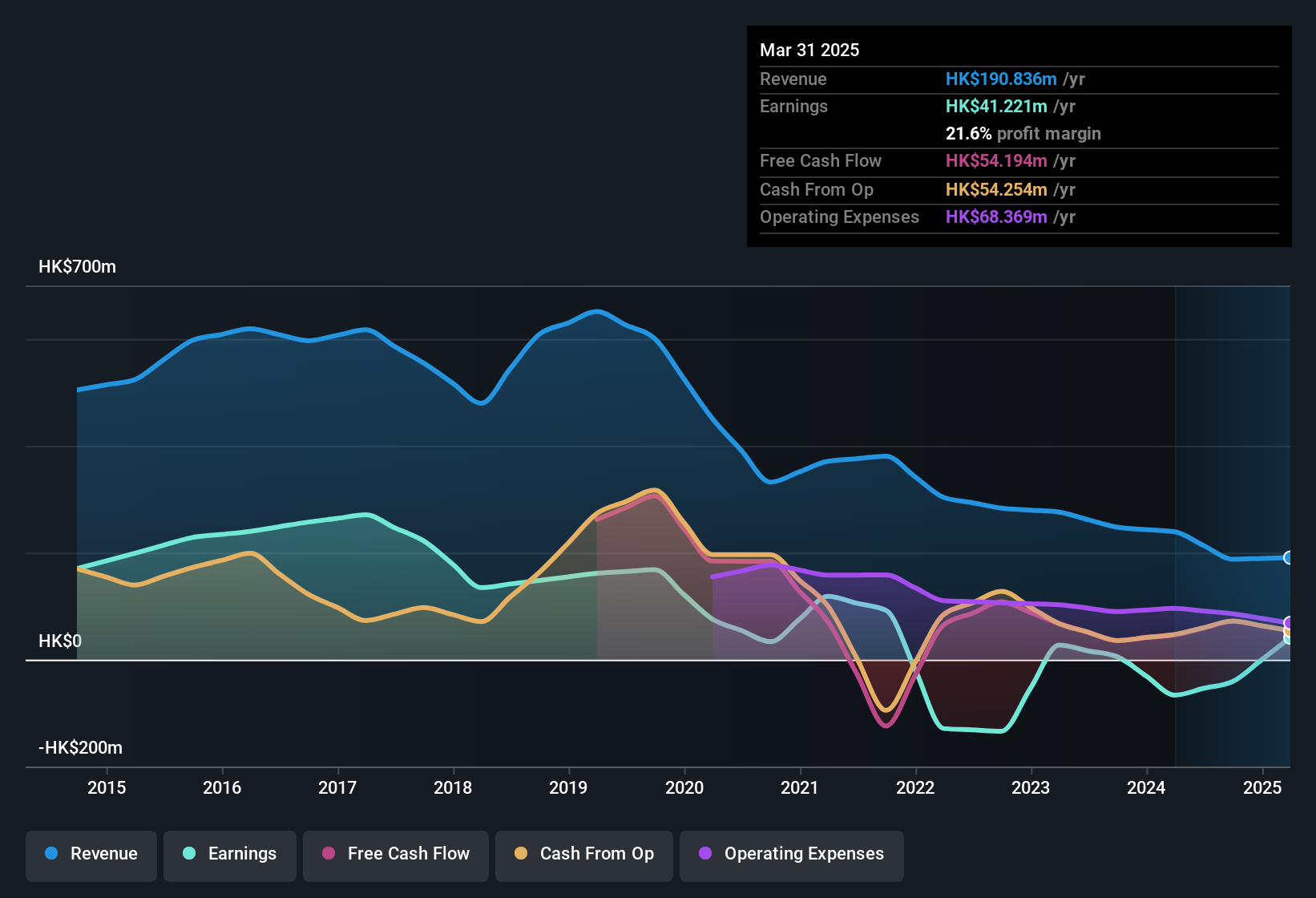Click the teal Earnings legend dot icon
Viewport: 1316px width, 898px height.
(x=189, y=854)
